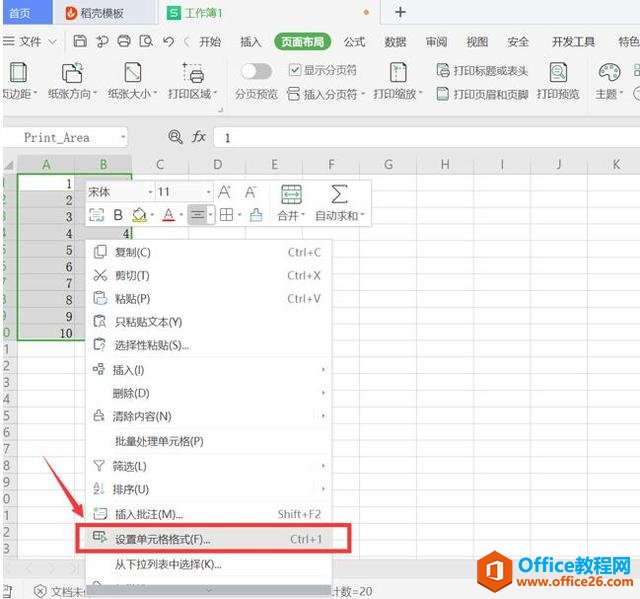640x599 pixels.
Task: Uncheck the 显示分页符 checkbox
Action: [x=295, y=70]
